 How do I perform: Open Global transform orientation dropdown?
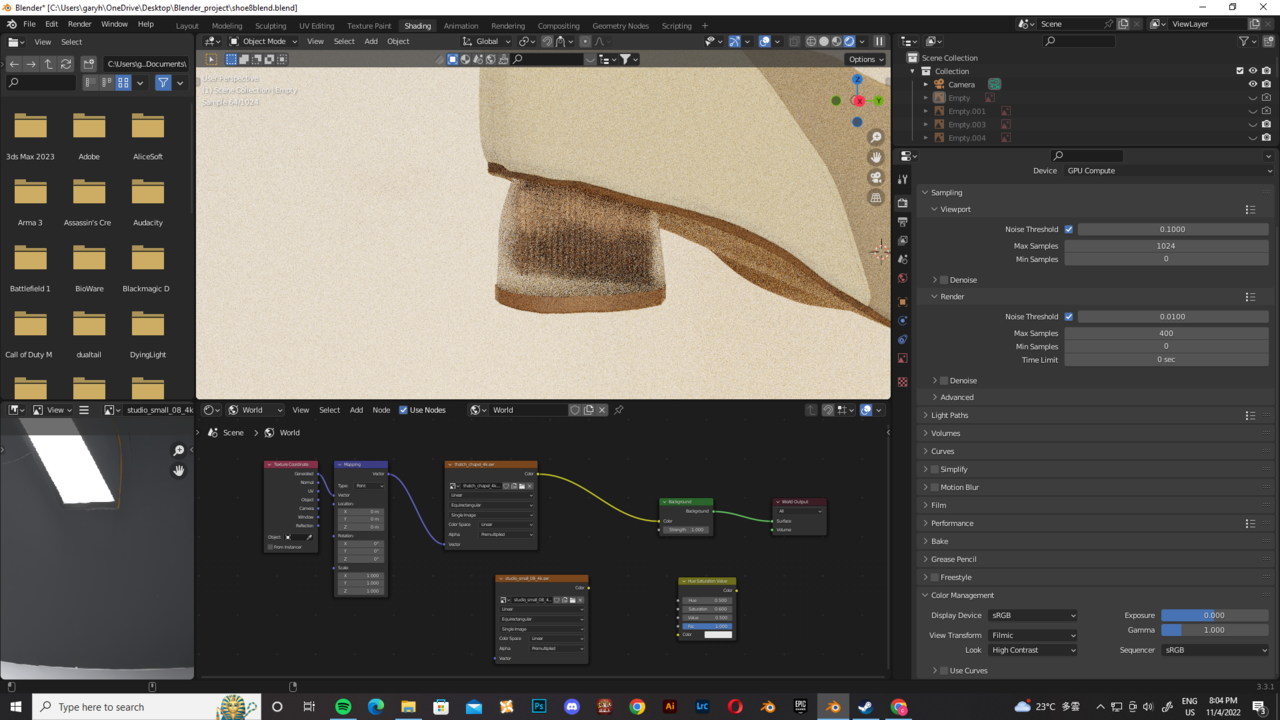[x=486, y=41]
